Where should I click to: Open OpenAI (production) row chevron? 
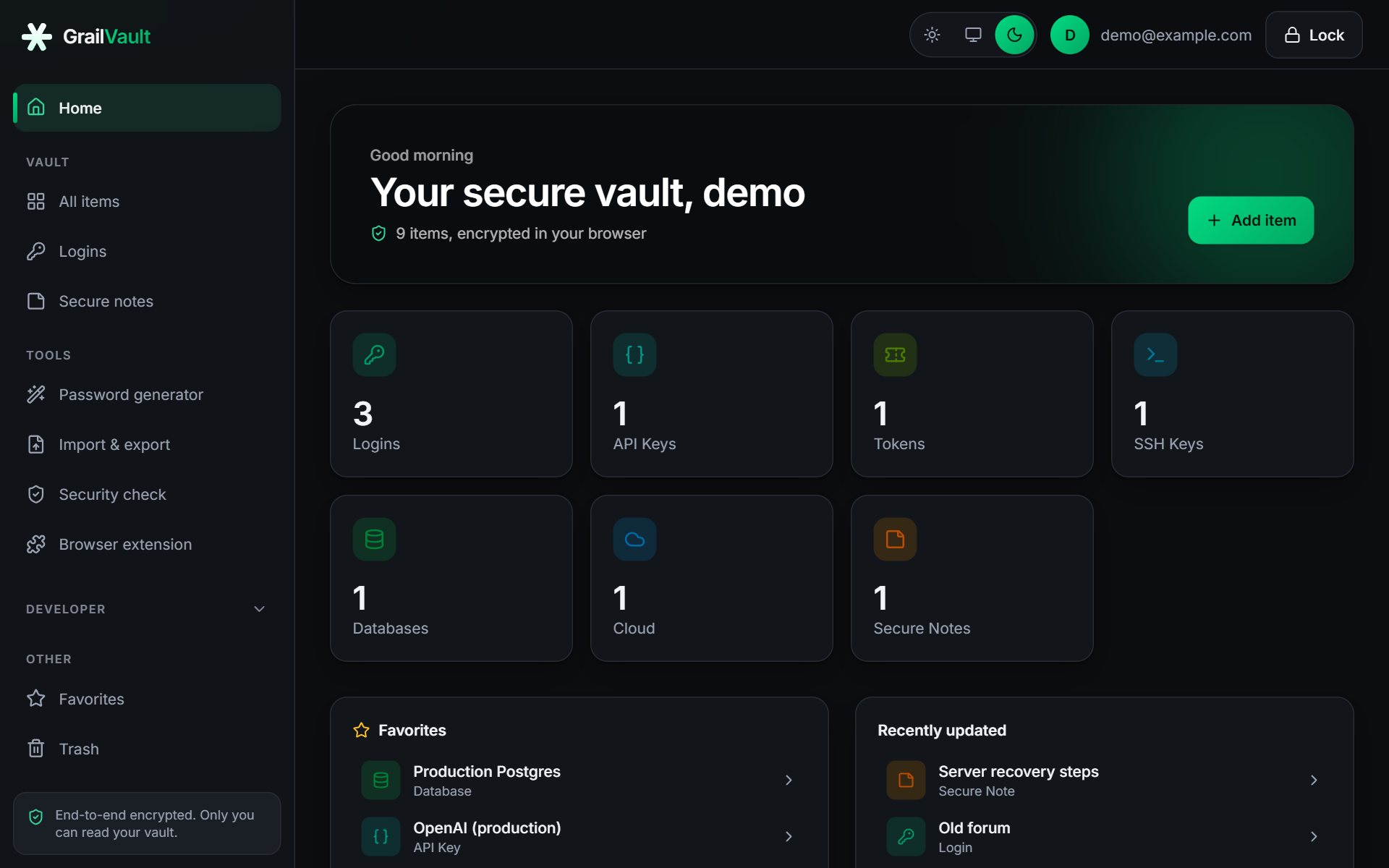[x=789, y=836]
